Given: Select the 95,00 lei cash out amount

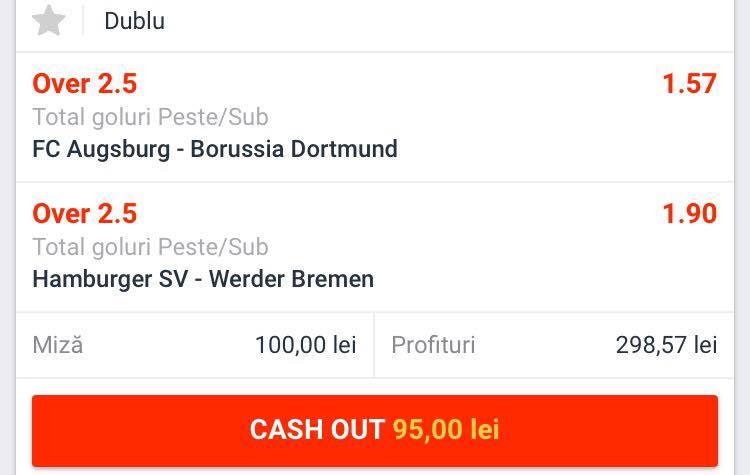Looking at the screenshot, I should pos(446,429).
